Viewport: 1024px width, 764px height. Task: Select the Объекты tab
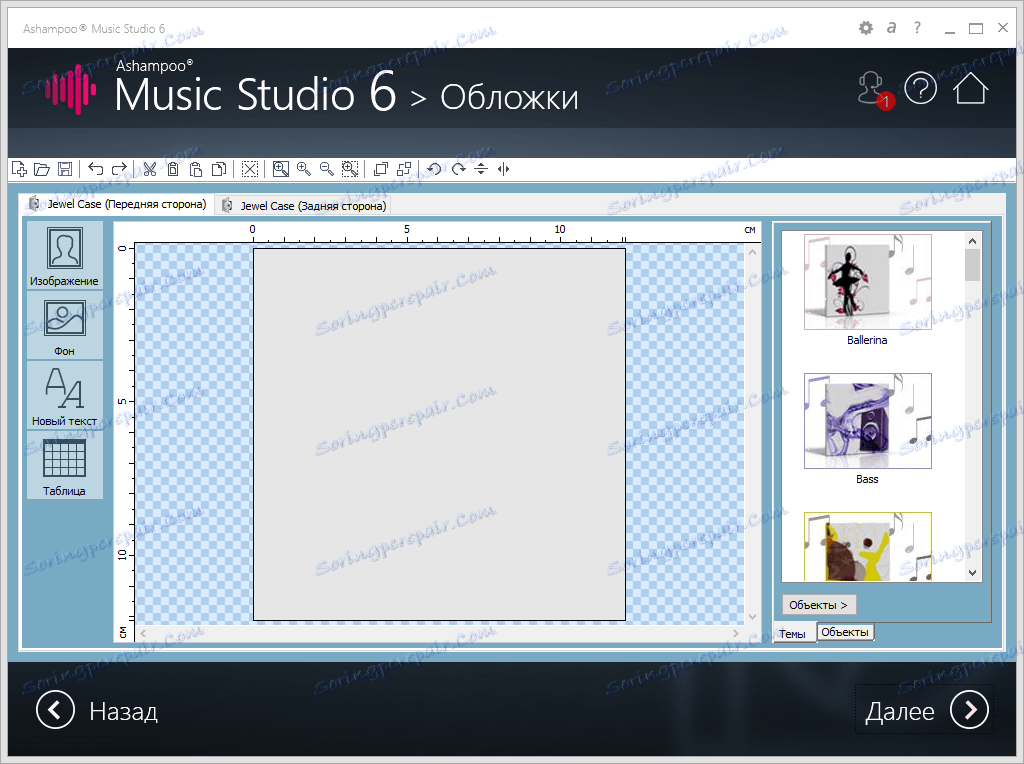(x=844, y=632)
